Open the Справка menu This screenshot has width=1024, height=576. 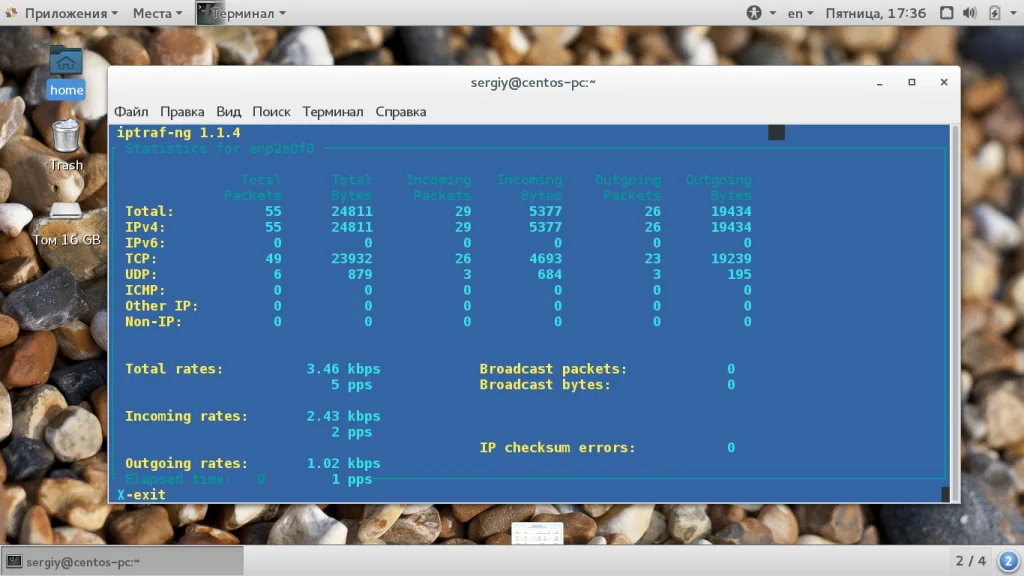click(401, 112)
